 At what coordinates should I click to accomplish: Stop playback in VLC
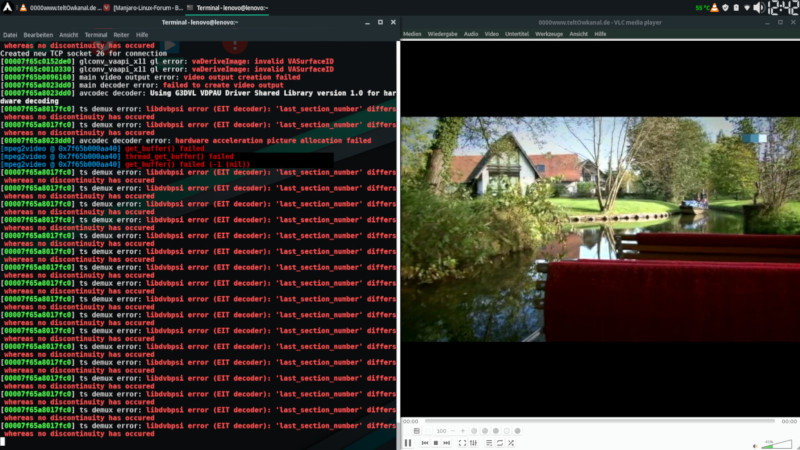click(x=436, y=442)
